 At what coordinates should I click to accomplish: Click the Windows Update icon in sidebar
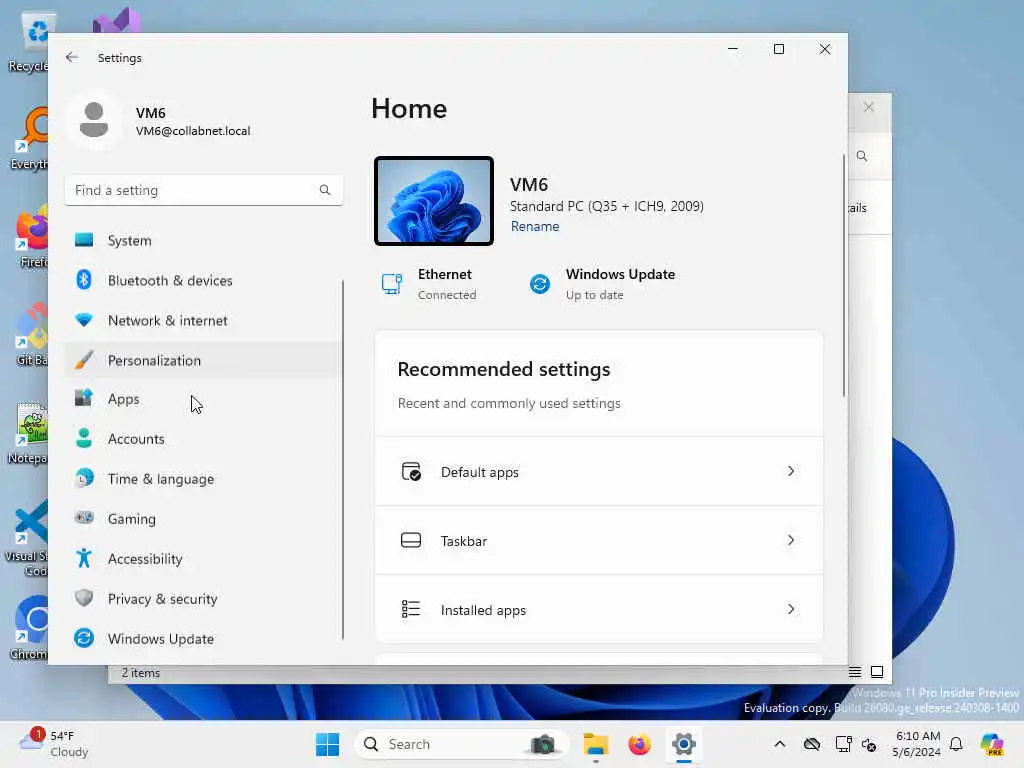(84, 638)
